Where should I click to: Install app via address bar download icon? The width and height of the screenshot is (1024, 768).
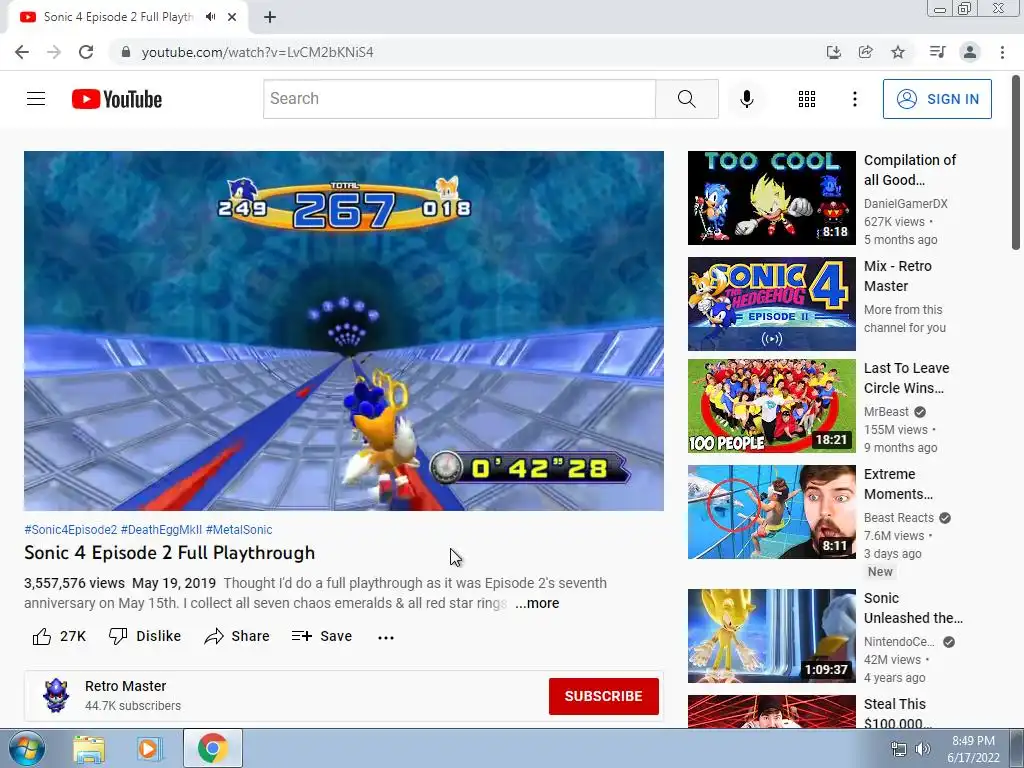tap(833, 52)
